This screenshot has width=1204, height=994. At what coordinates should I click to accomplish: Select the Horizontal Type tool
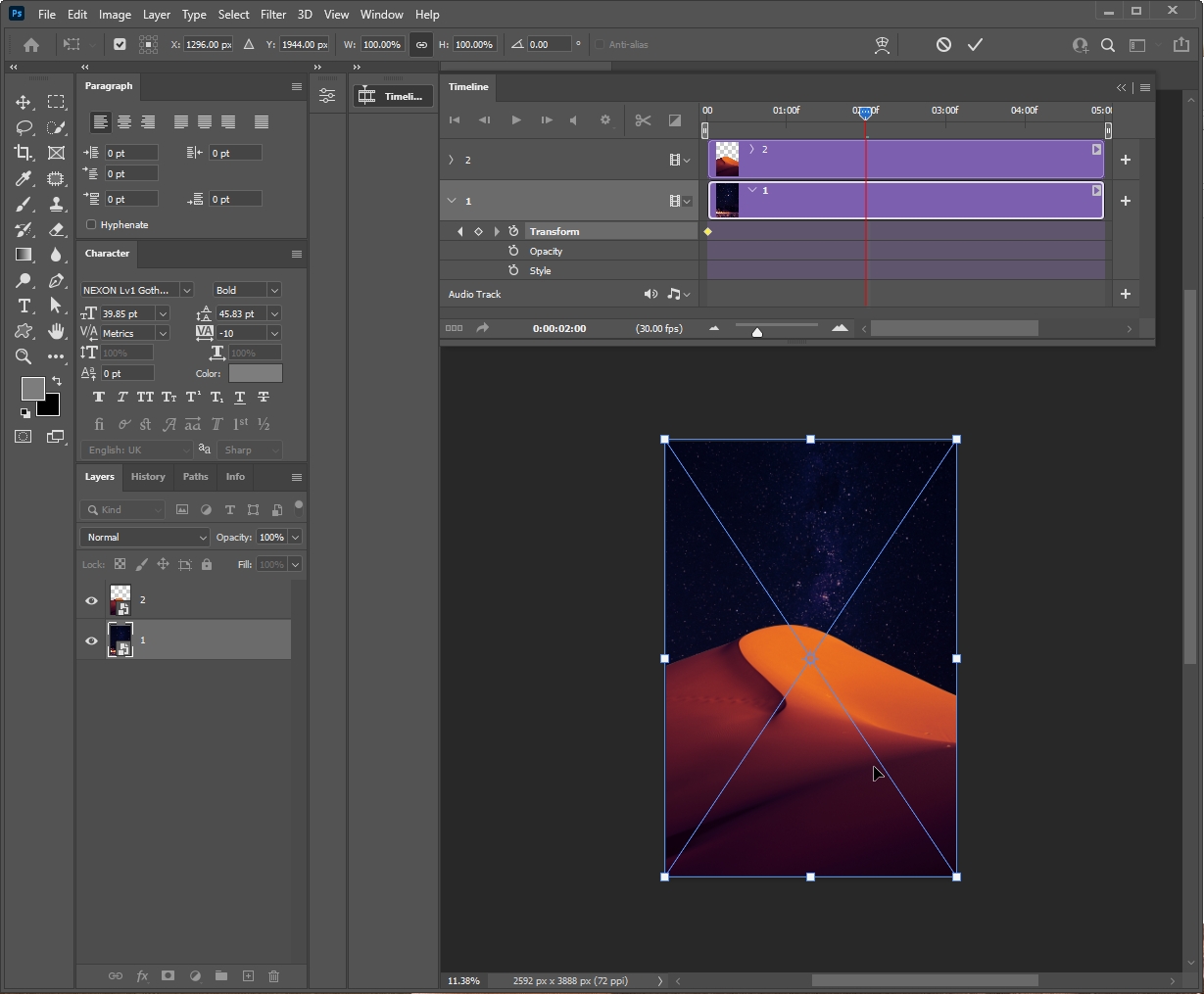coord(24,307)
